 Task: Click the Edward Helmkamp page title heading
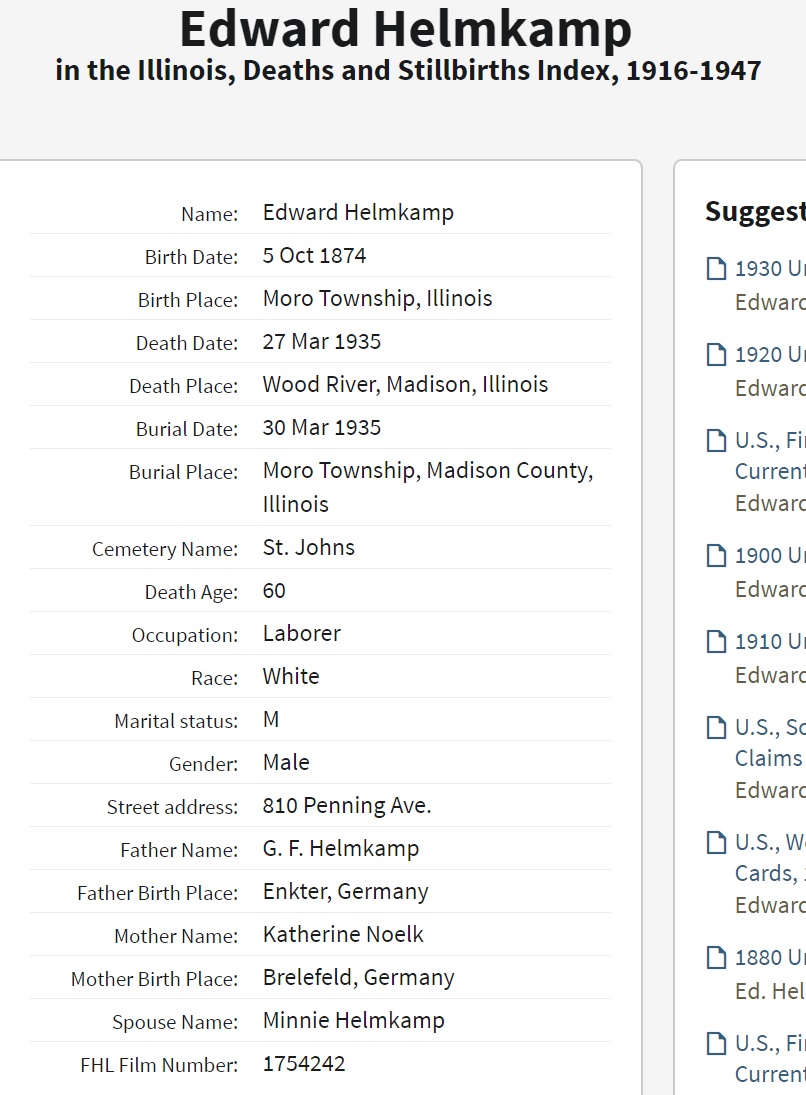coord(405,30)
